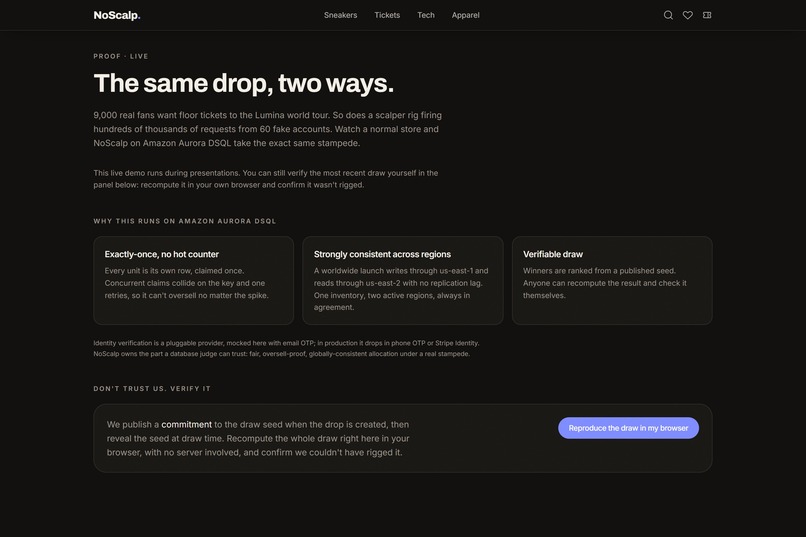Go to NoScalp home logo
This screenshot has height=537, width=806.
point(117,15)
